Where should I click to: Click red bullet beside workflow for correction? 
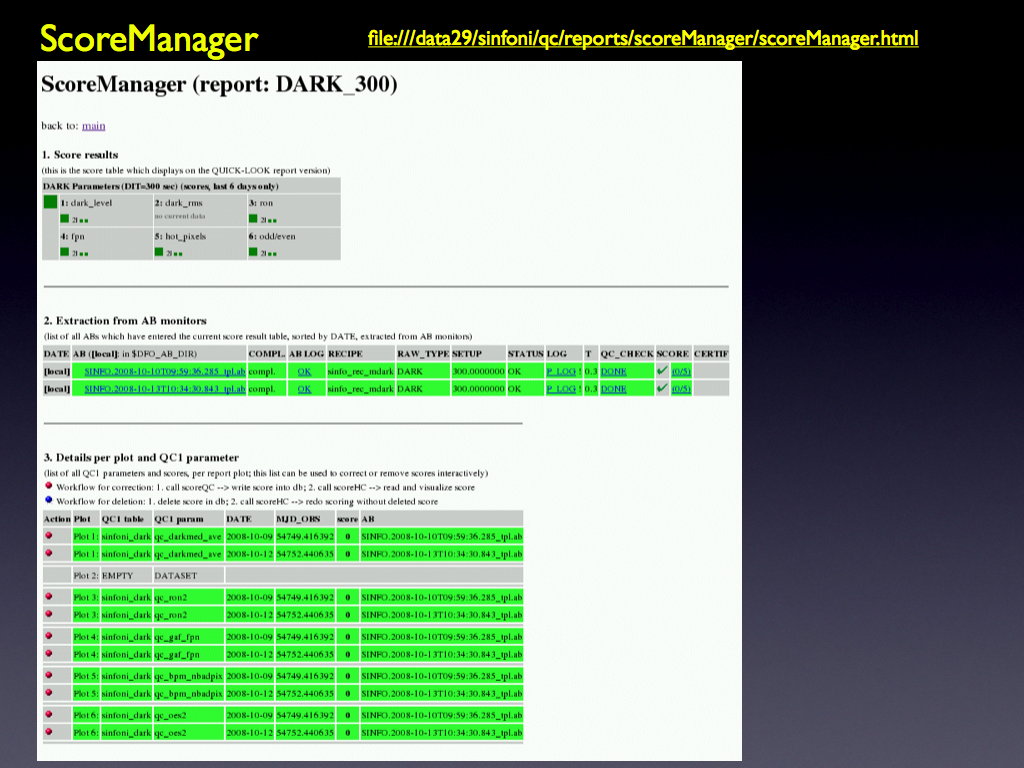[x=48, y=487]
